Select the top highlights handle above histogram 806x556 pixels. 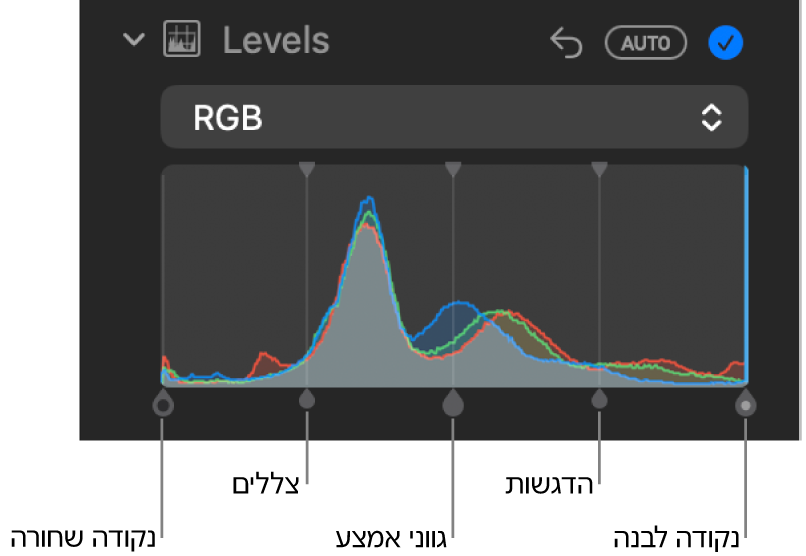599,169
